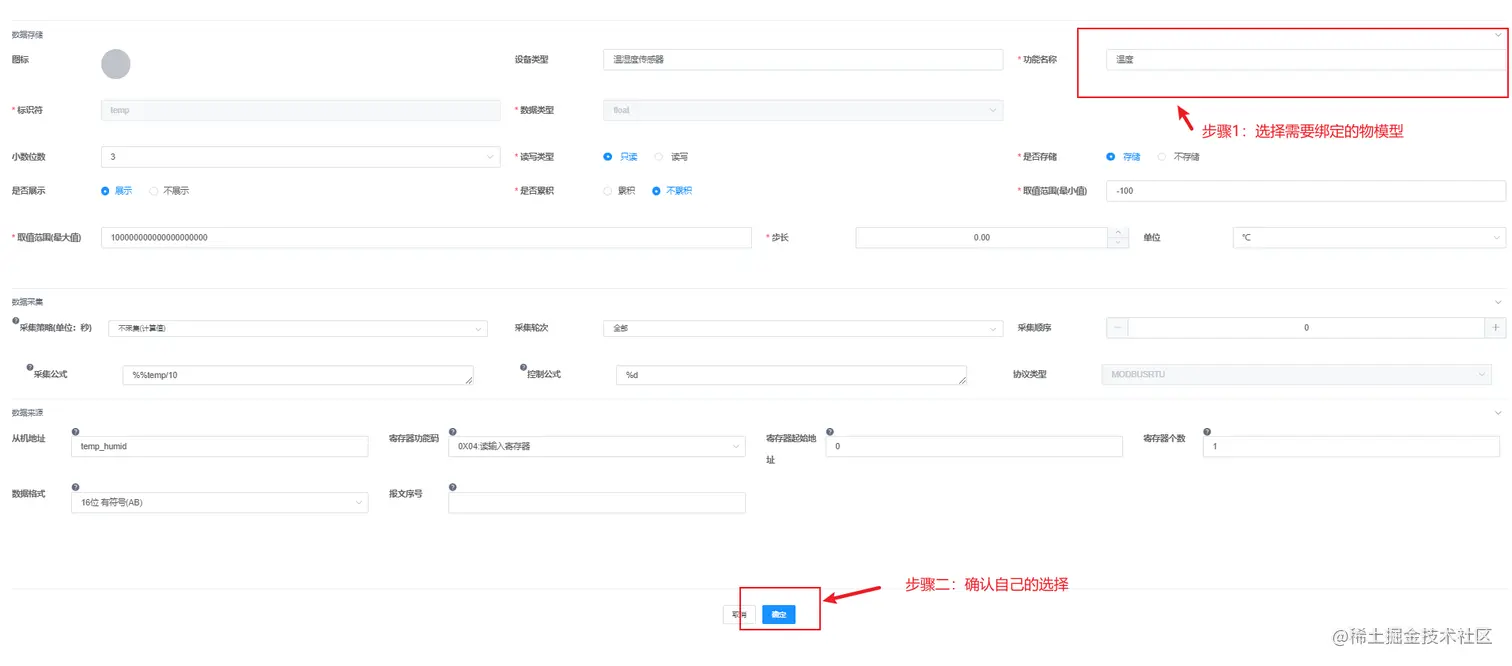Click the 功能名称 field showing 温度
Screen dimensions: 1512x666
(x=1306, y=59)
